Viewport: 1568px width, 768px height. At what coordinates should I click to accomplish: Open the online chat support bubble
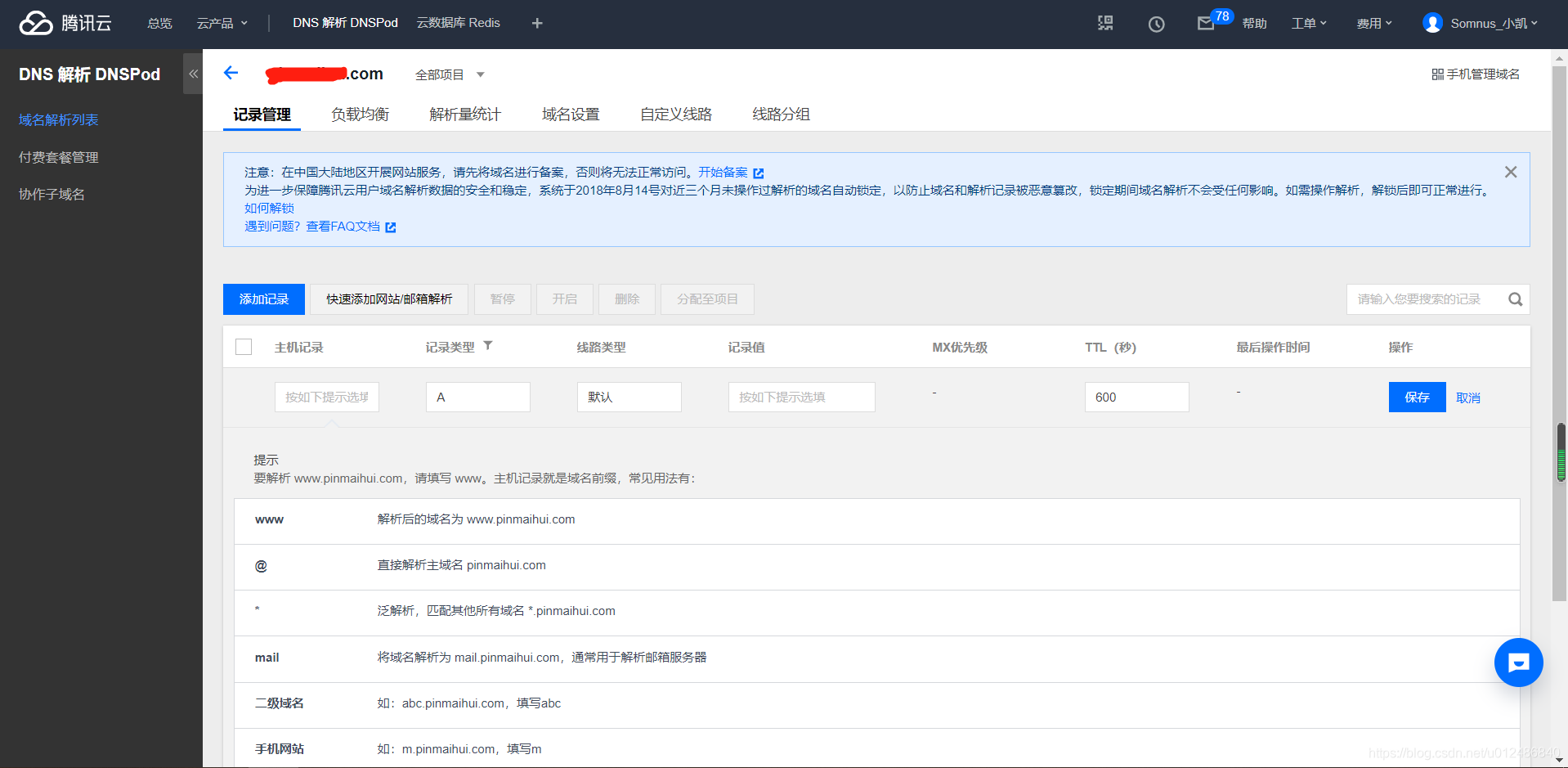(1518, 662)
